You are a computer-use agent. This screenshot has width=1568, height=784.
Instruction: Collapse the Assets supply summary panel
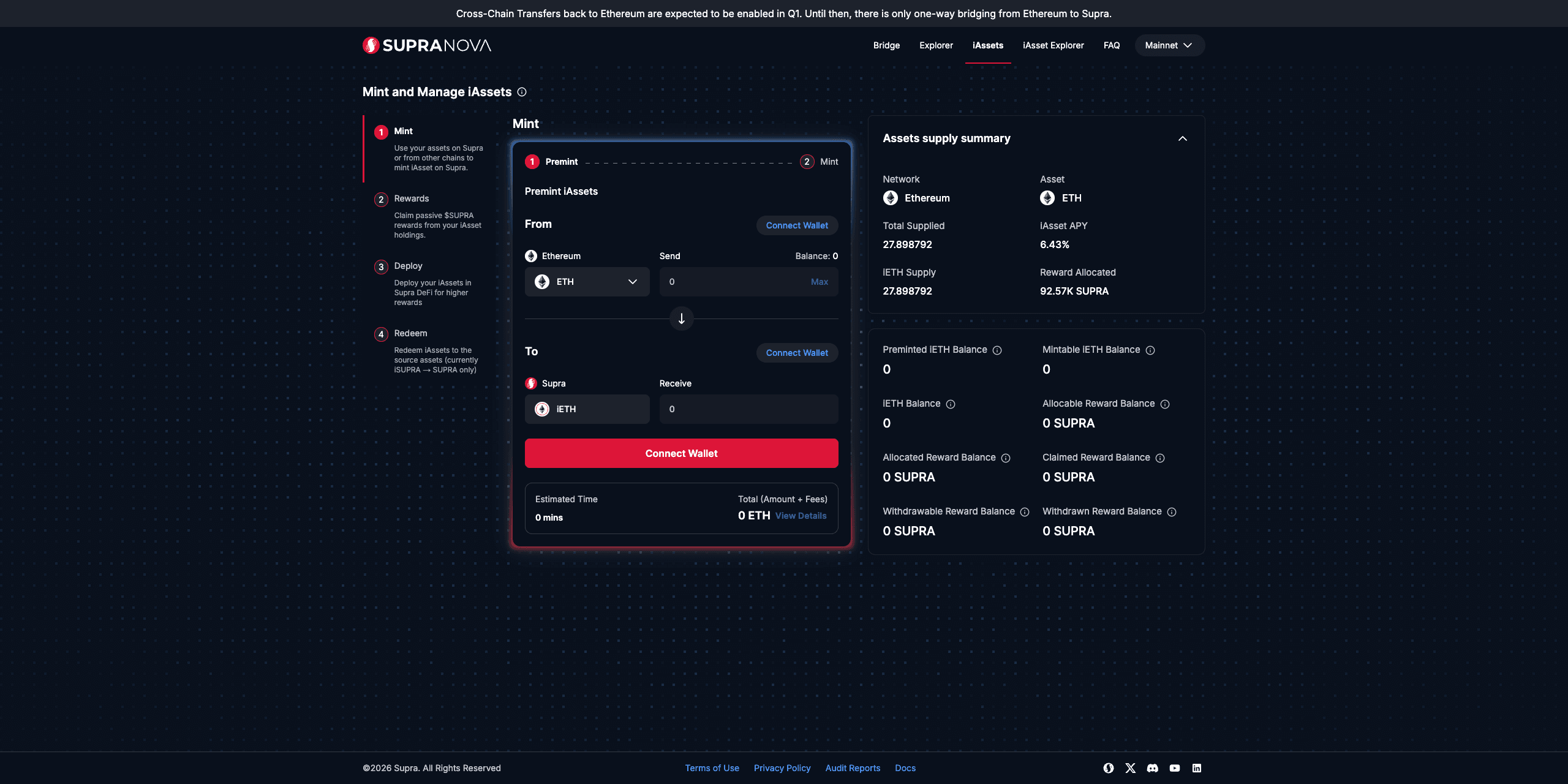point(1182,138)
